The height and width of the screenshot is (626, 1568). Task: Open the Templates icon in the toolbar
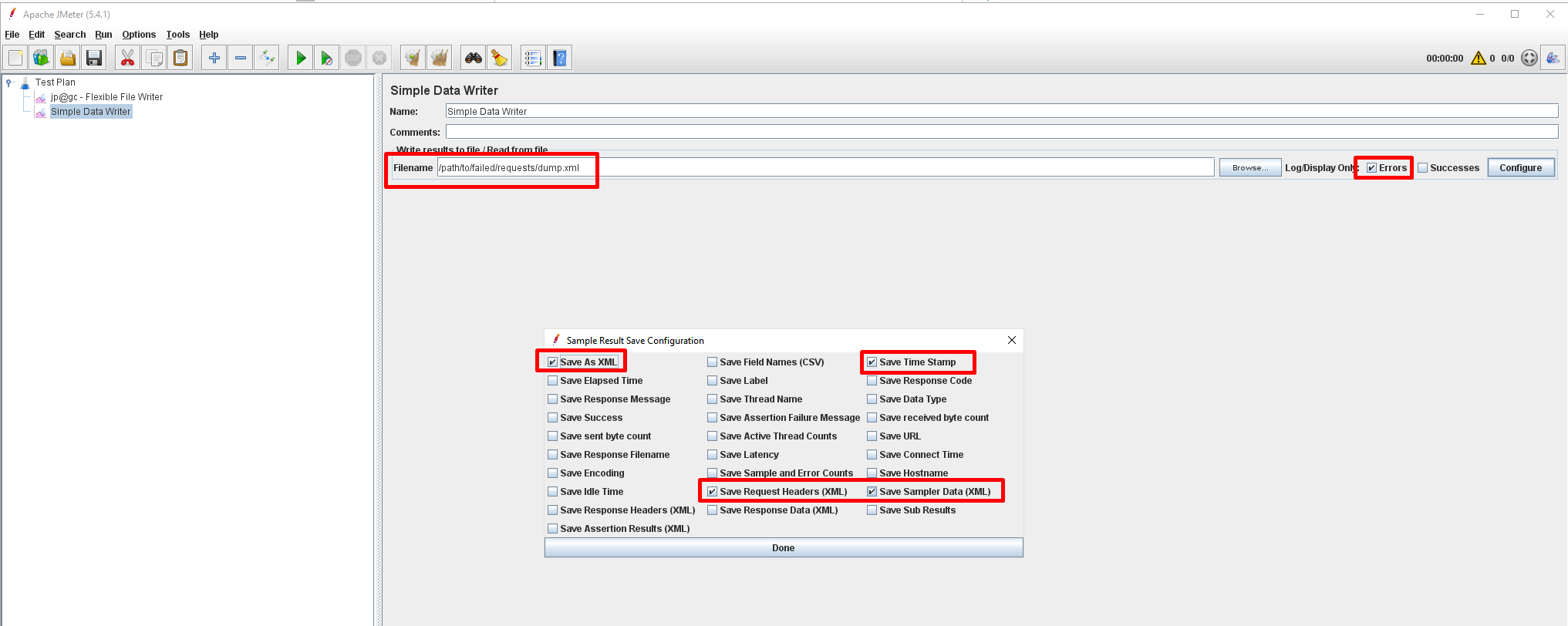point(41,58)
